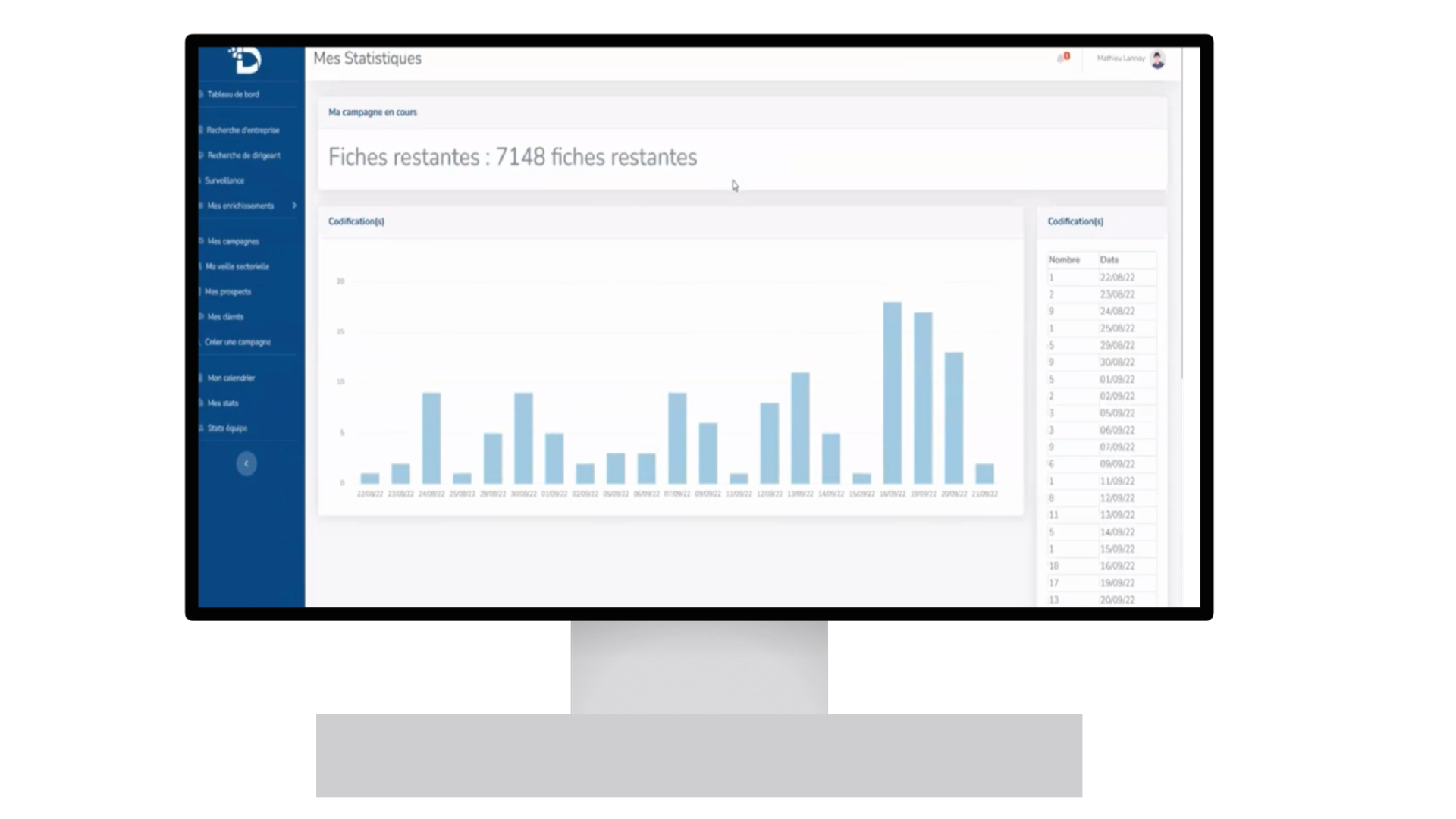Click the Mes Statistiques page title
Screen dimensions: 1456x819
click(367, 58)
